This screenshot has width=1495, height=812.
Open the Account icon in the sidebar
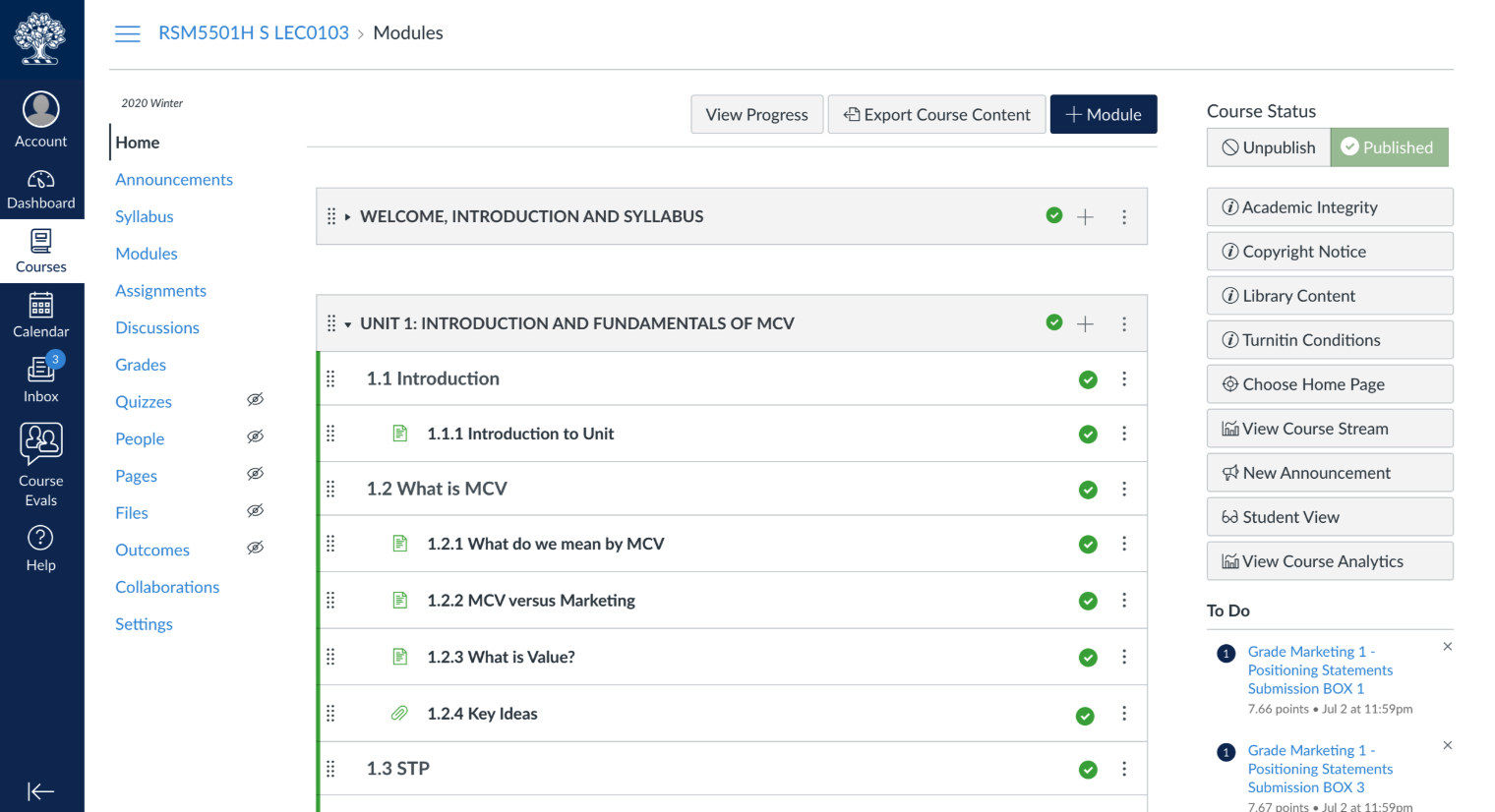click(40, 108)
